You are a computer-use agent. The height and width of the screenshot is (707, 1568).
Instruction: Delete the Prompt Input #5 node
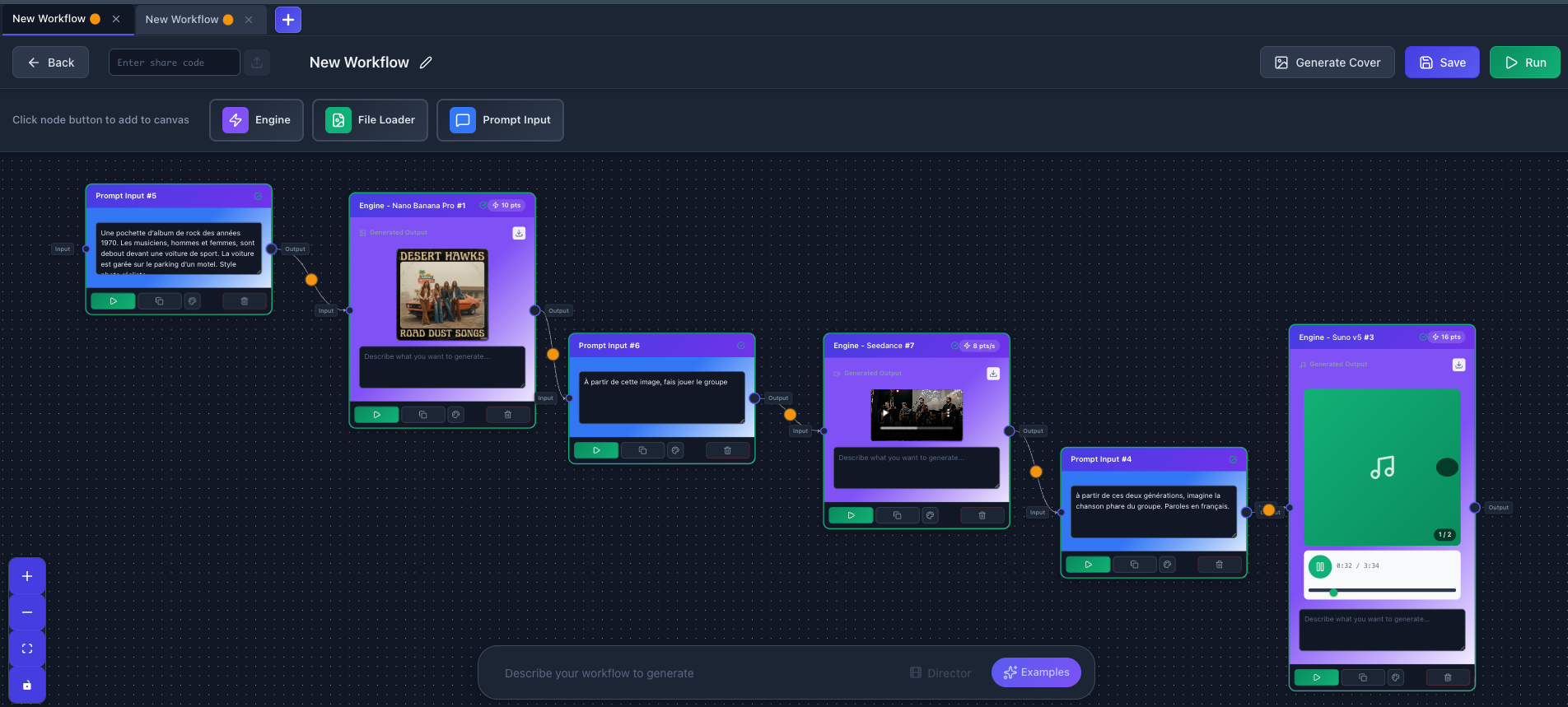pos(245,301)
